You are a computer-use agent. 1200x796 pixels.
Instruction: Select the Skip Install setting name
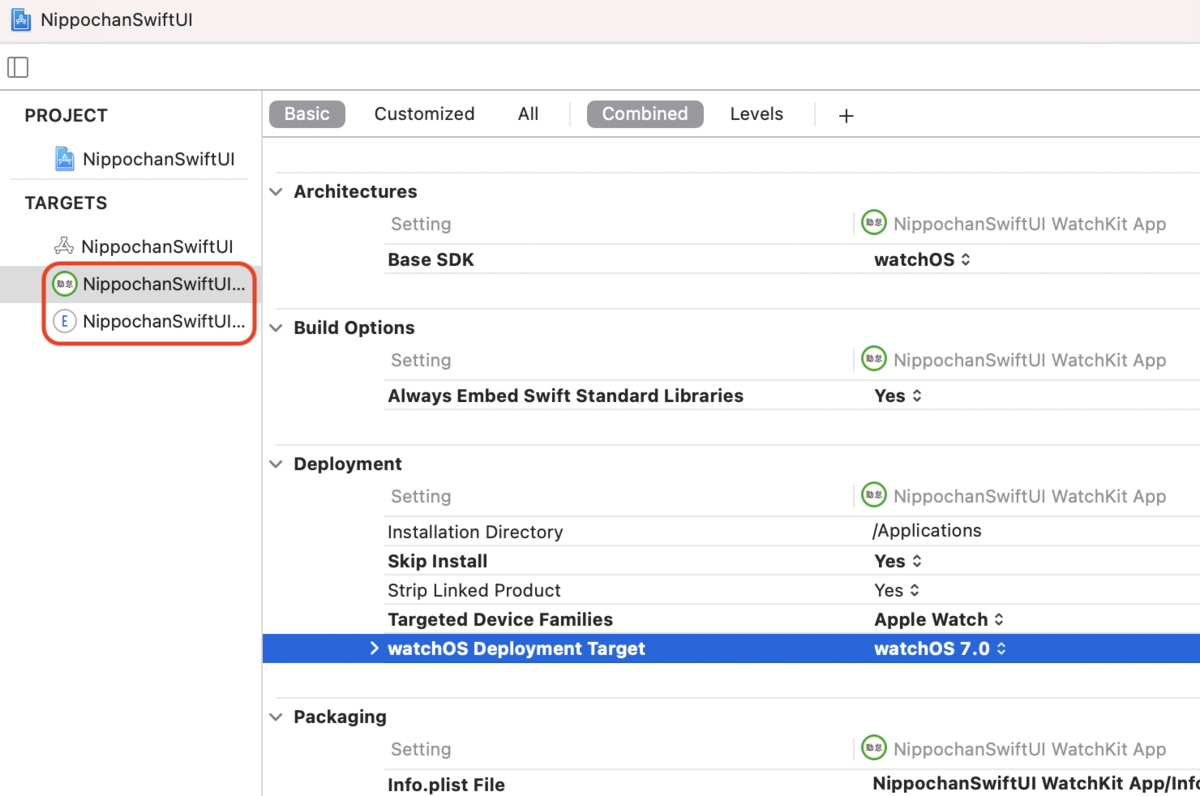[x=437, y=561]
